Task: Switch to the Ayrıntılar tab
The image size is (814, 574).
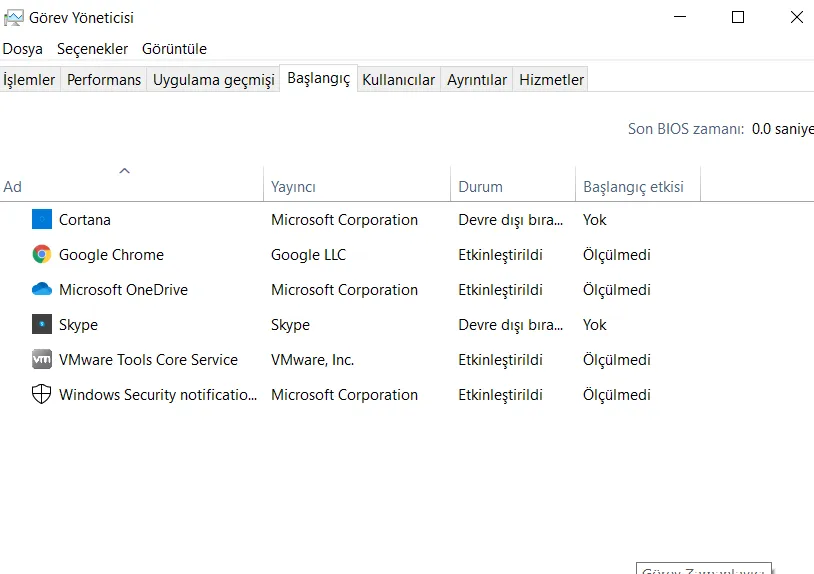Action: pyautogui.click(x=477, y=79)
